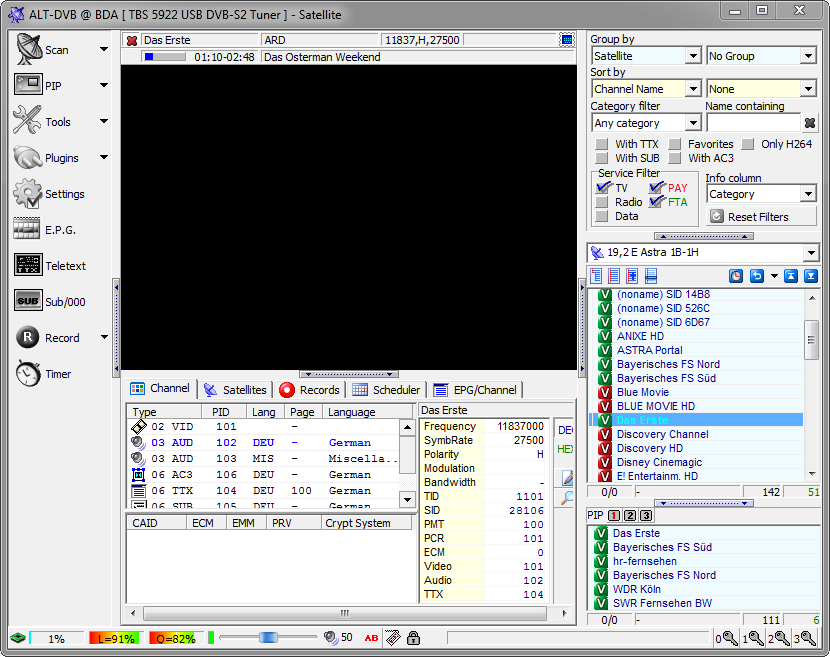Viewport: 830px width, 657px height.
Task: Switch to the Records tab
Action: [x=309, y=390]
